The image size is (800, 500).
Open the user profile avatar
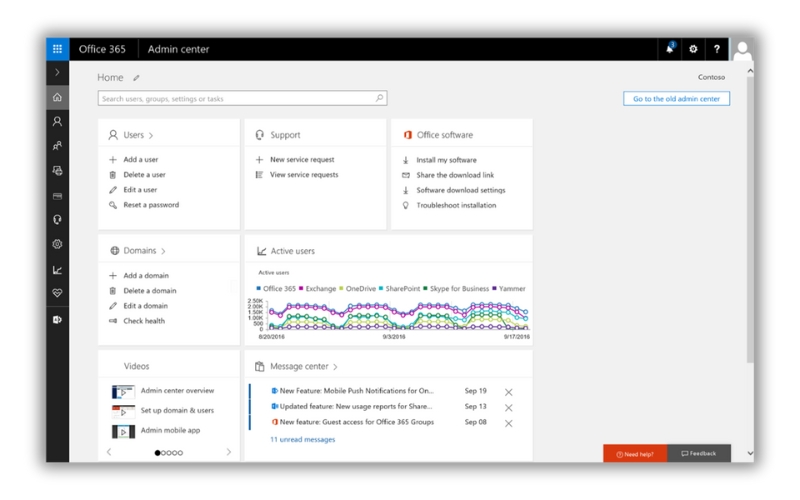tap(742, 49)
